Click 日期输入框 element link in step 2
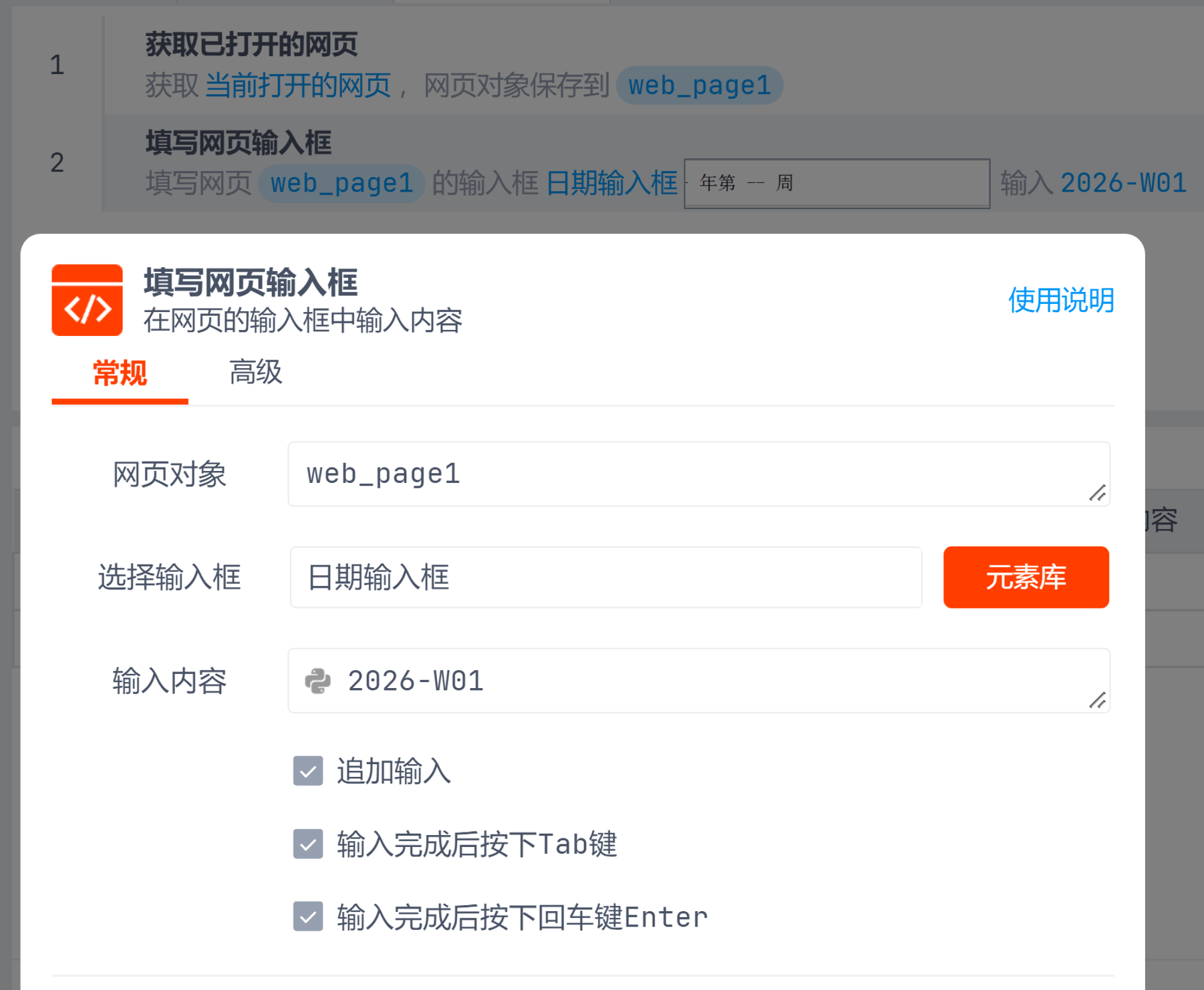Viewport: 1204px width, 990px height. pyautogui.click(x=611, y=183)
